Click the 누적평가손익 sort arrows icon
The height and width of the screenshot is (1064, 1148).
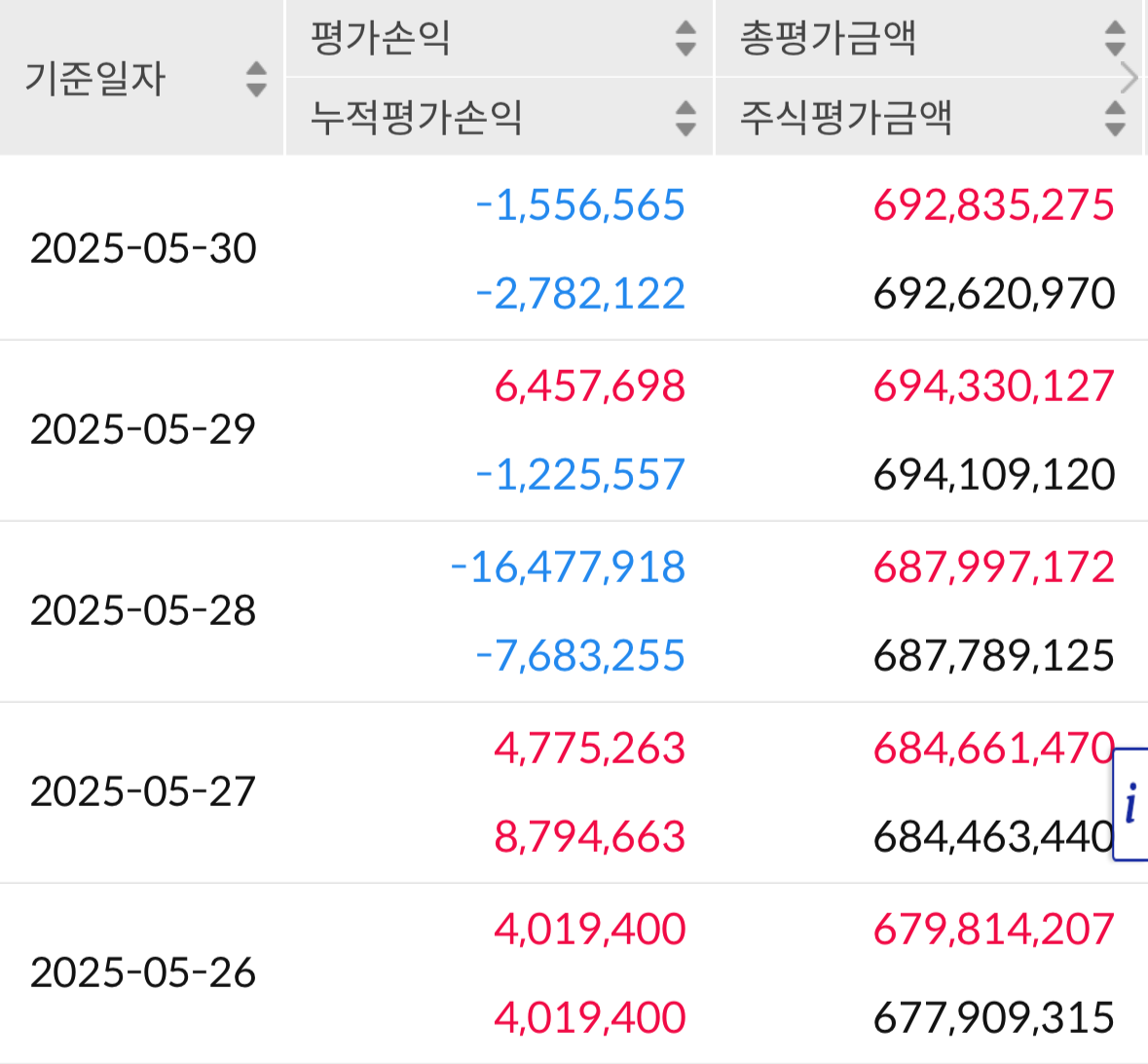point(685,118)
